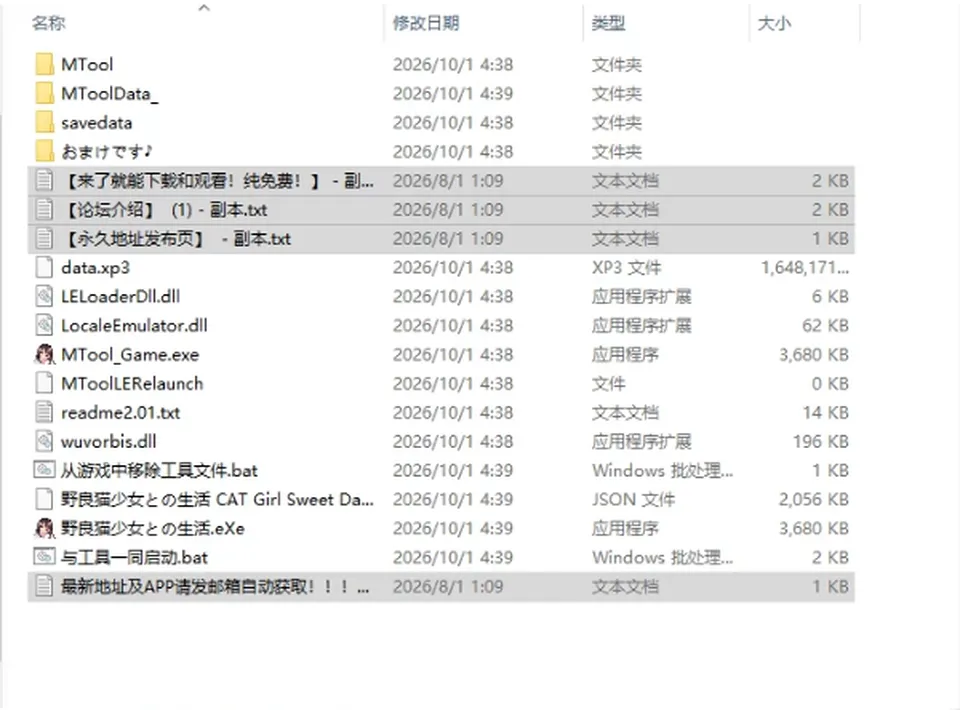The height and width of the screenshot is (710, 960).
Task: Select the character icon of 野良猫少女との生活.eXe
Action: pyautogui.click(x=44, y=528)
